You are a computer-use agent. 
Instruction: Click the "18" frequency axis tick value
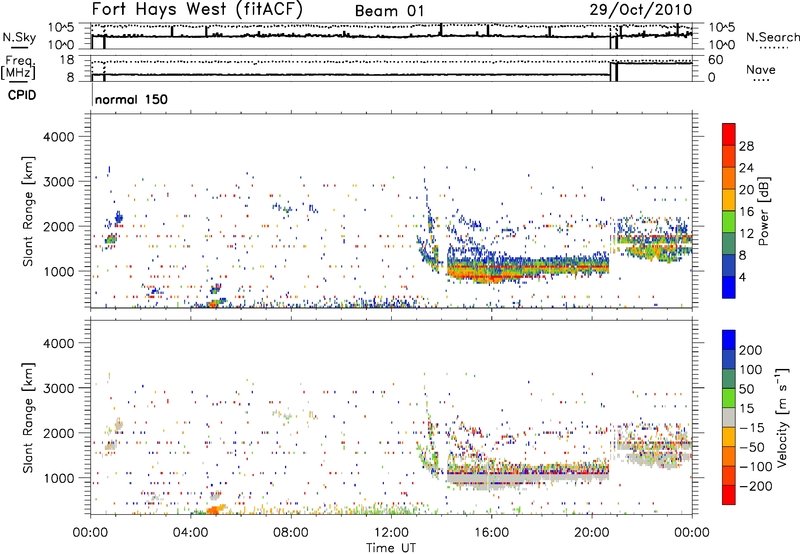point(66,60)
